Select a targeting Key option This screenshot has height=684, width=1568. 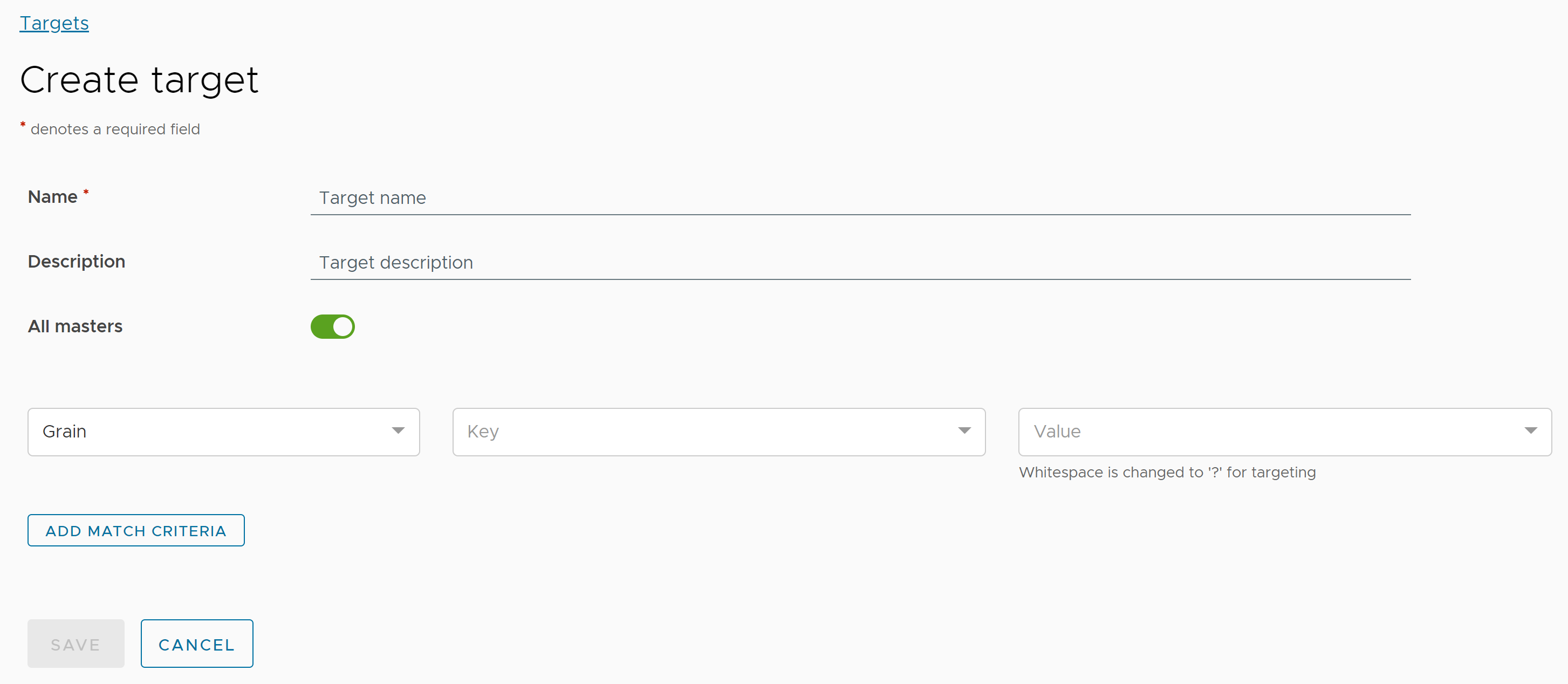719,432
